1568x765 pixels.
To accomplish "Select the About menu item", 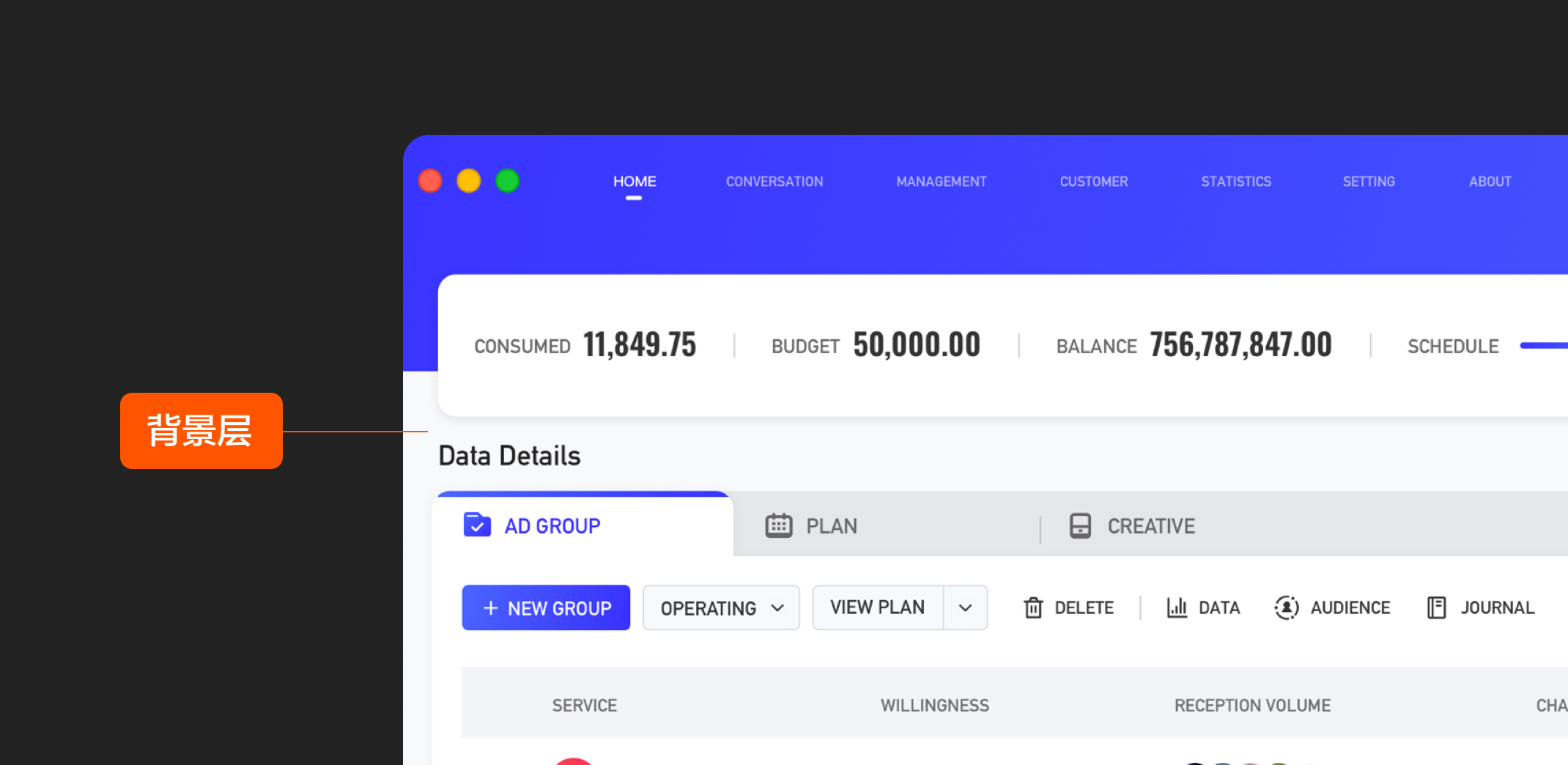I will coord(1490,182).
